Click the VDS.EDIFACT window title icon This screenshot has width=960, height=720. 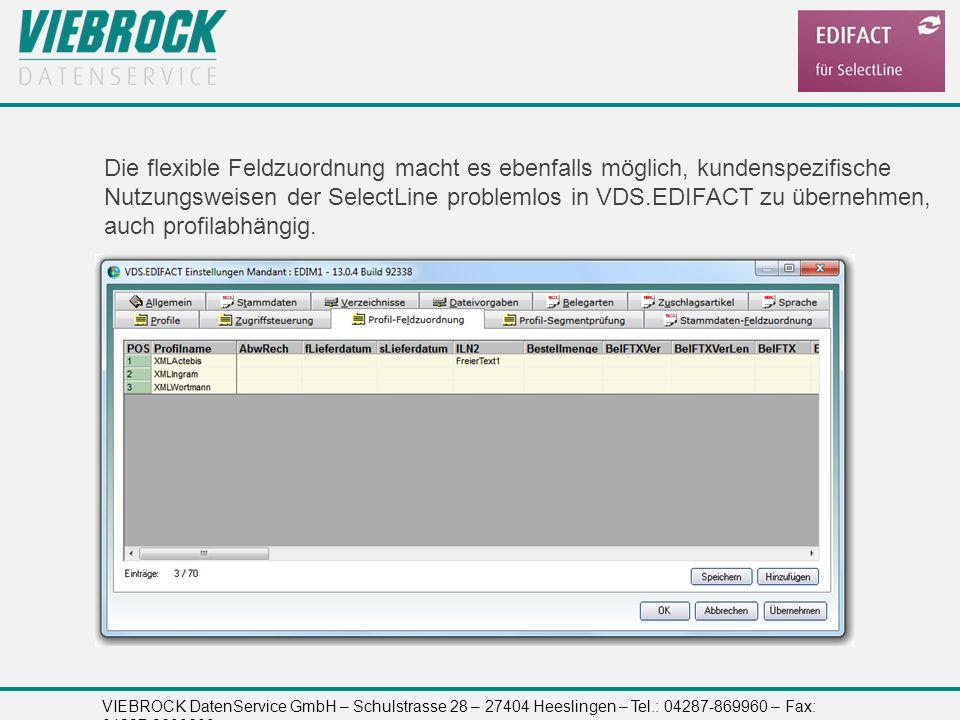tap(114, 272)
